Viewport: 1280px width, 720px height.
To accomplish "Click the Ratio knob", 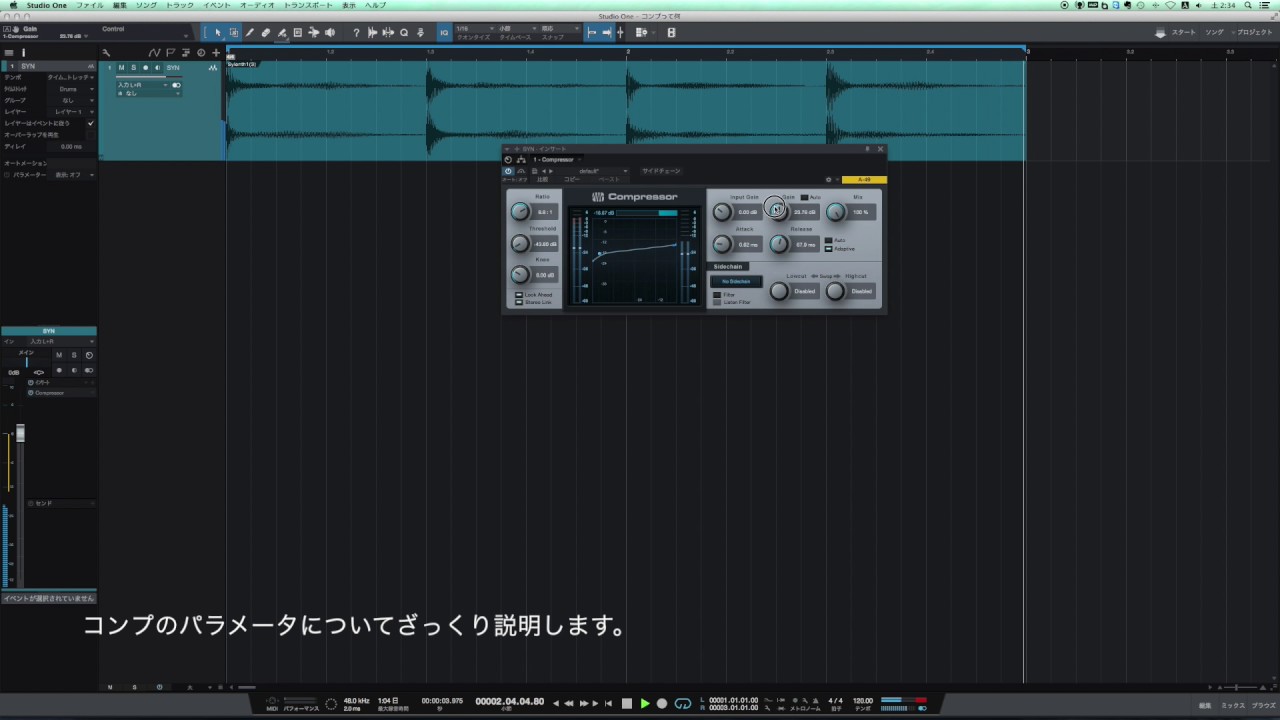I will click(520, 212).
